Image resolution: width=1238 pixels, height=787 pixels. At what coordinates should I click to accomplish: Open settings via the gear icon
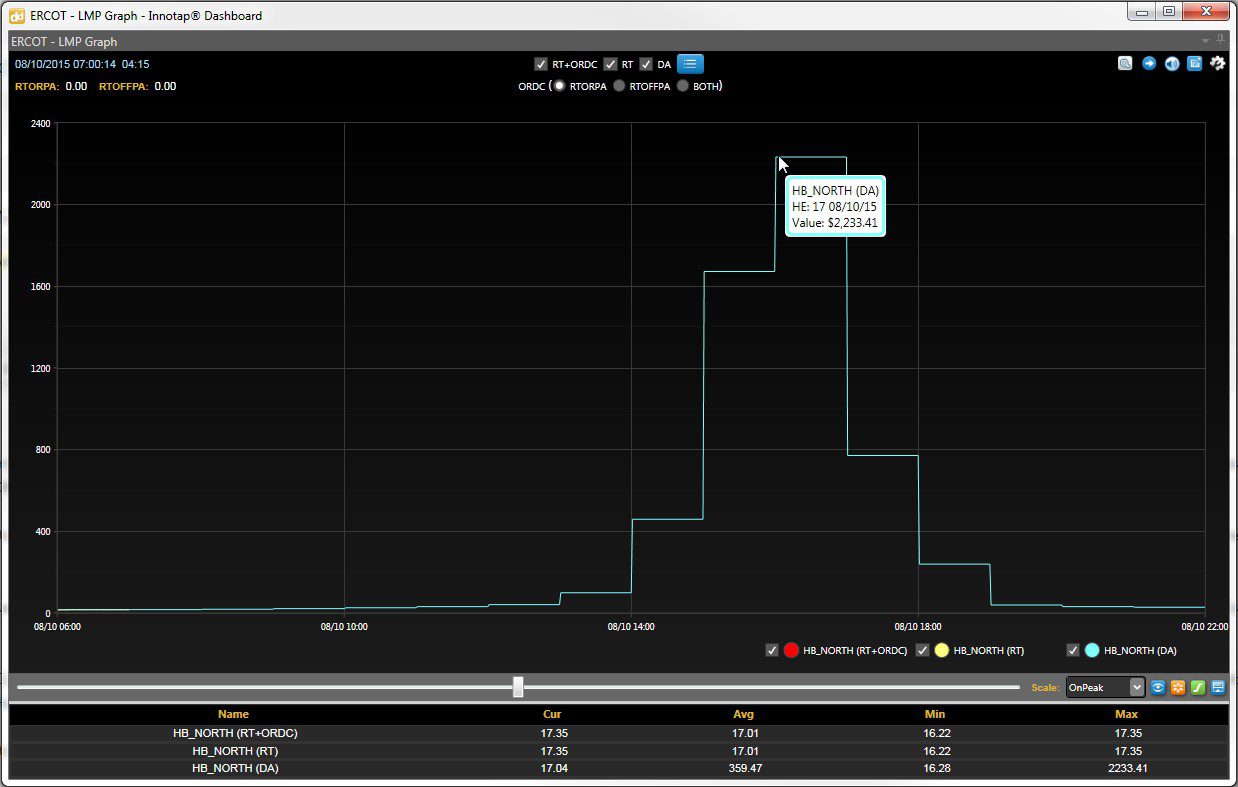[1217, 63]
